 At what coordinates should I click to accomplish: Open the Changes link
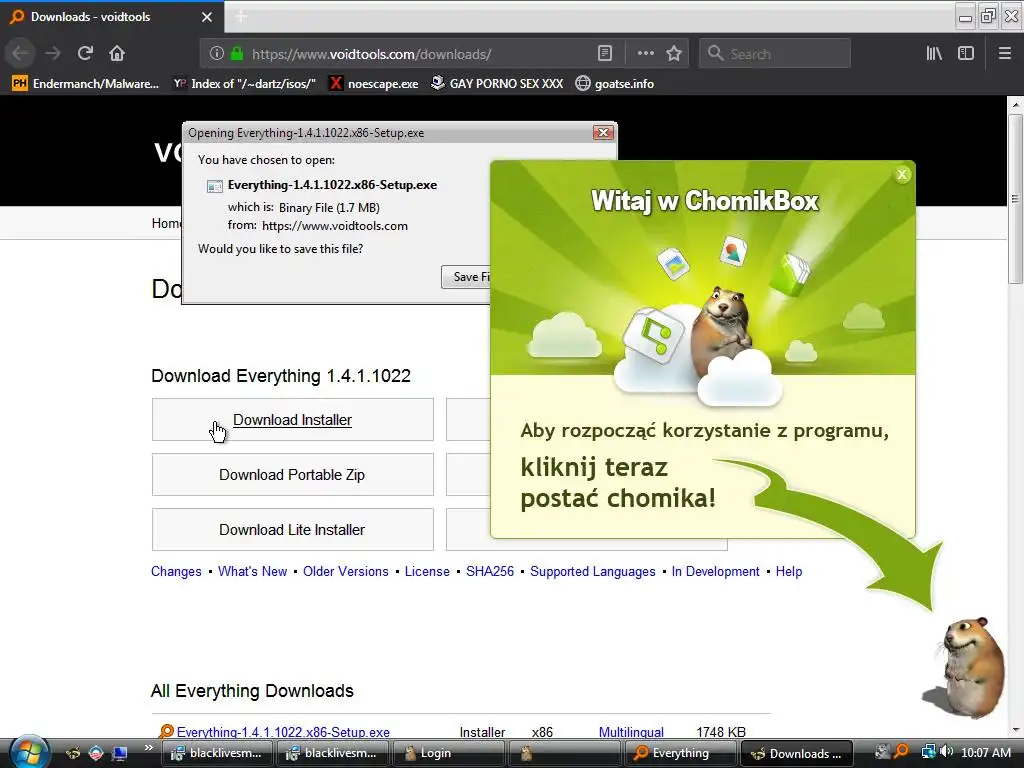(176, 571)
